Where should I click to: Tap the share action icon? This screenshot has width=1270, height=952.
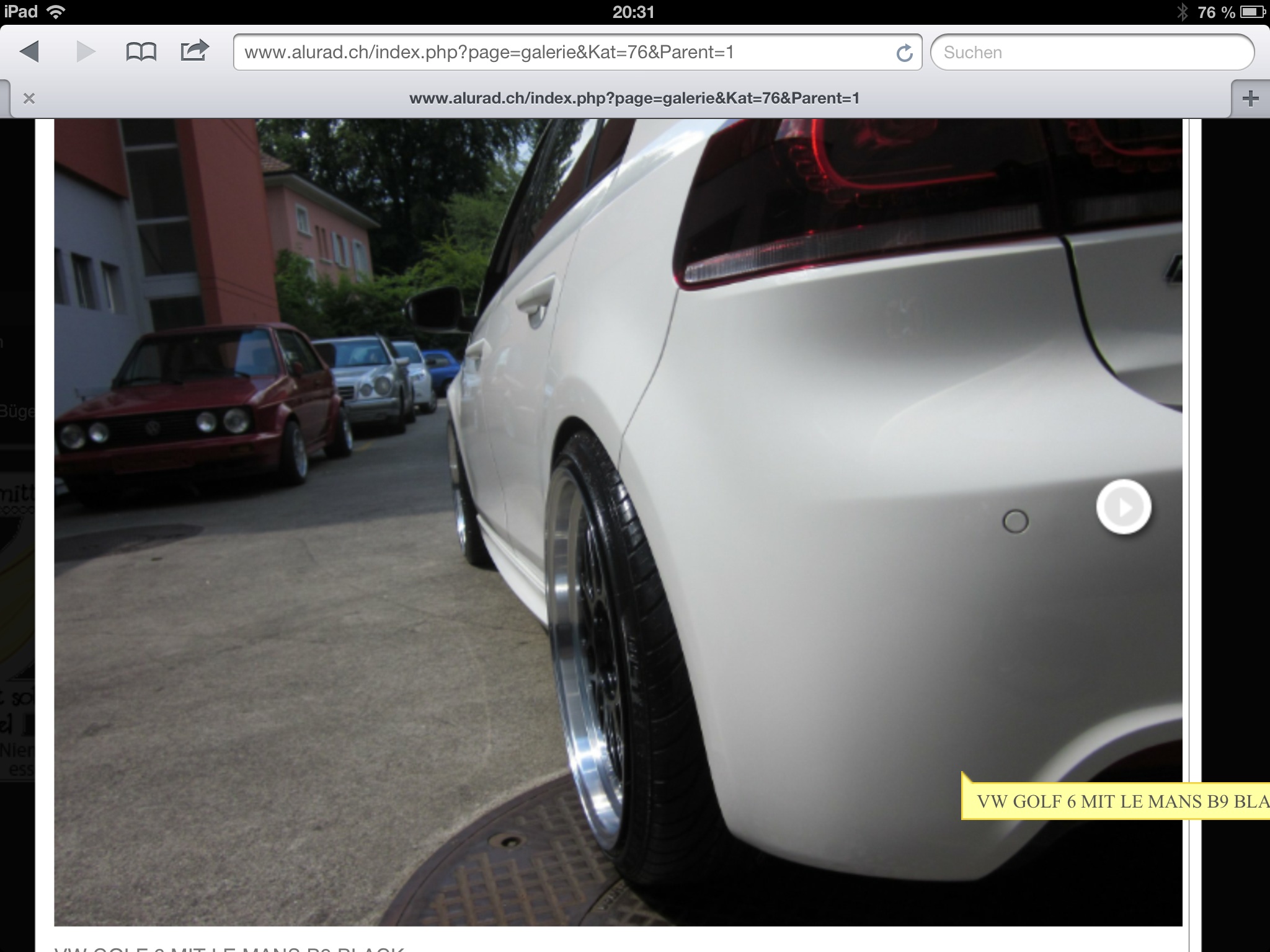[x=194, y=51]
